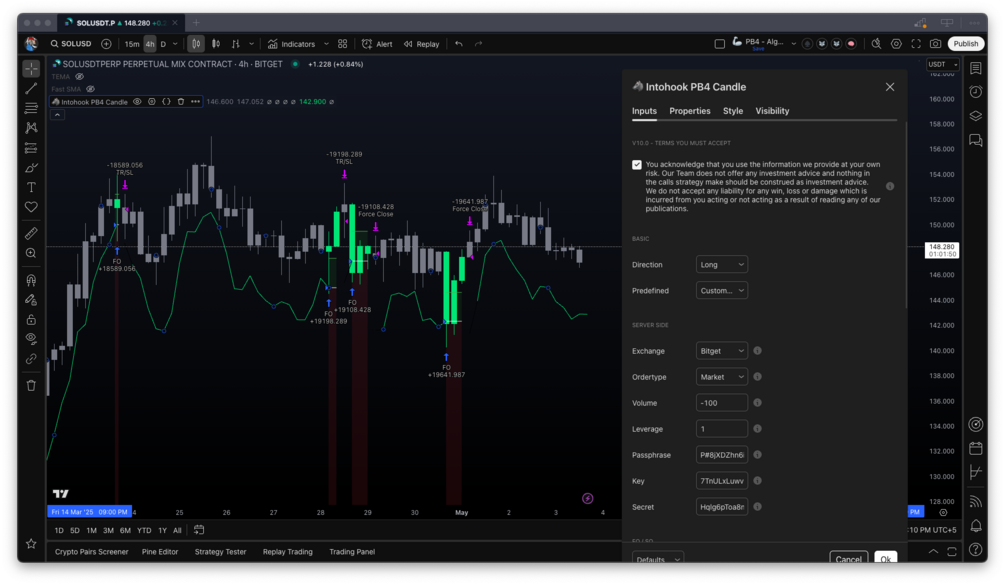Hide the Intohook PB4 Candle indicator
This screenshot has width=1005, height=584.
pos(137,101)
